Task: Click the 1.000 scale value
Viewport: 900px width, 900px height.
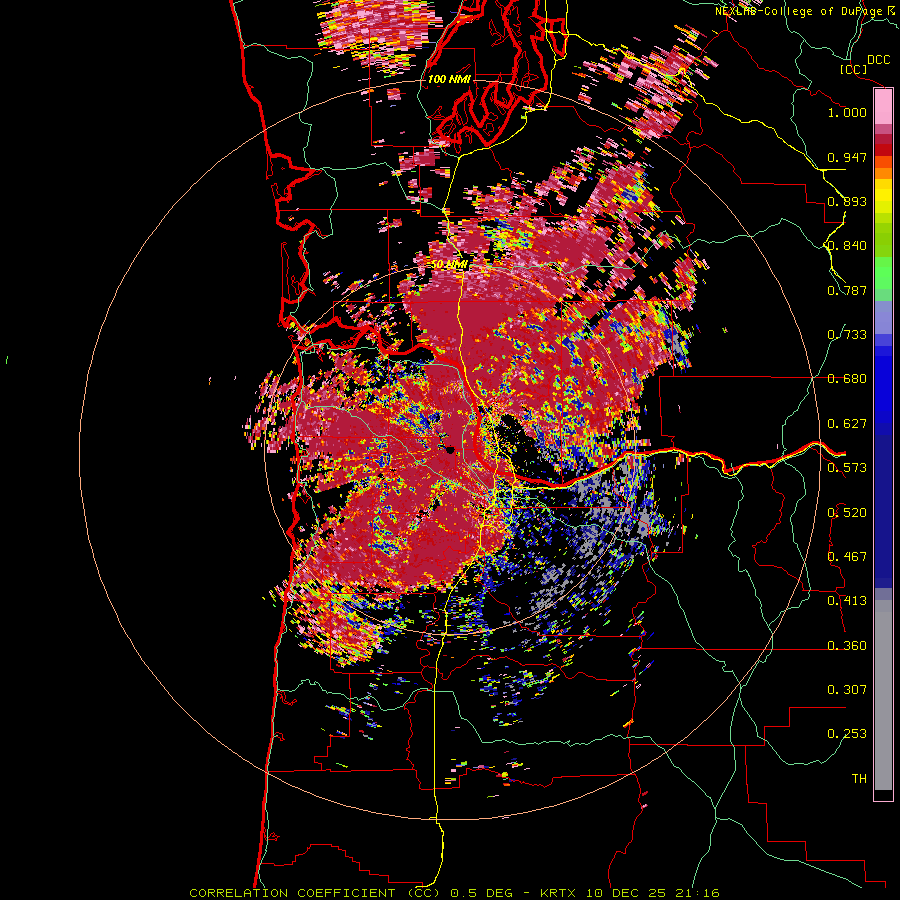Action: [x=847, y=112]
